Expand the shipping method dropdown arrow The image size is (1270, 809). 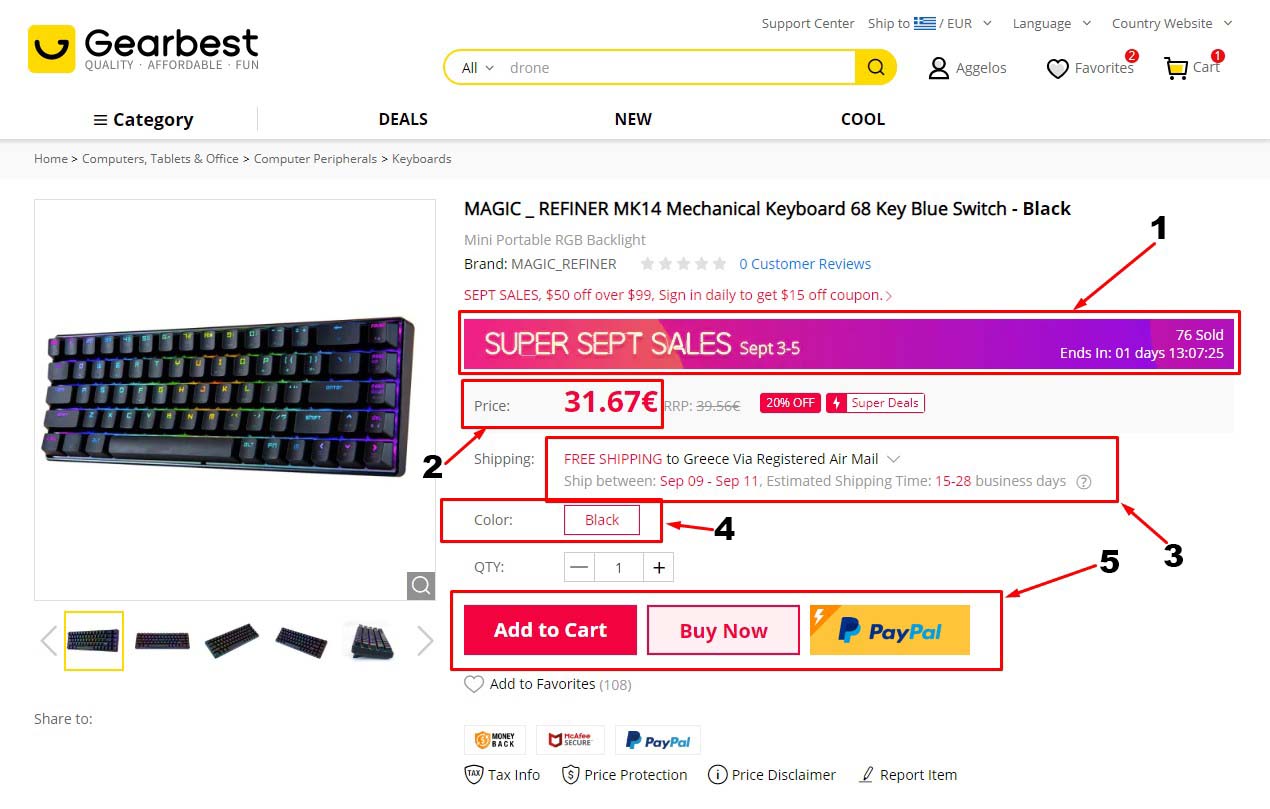tap(894, 459)
